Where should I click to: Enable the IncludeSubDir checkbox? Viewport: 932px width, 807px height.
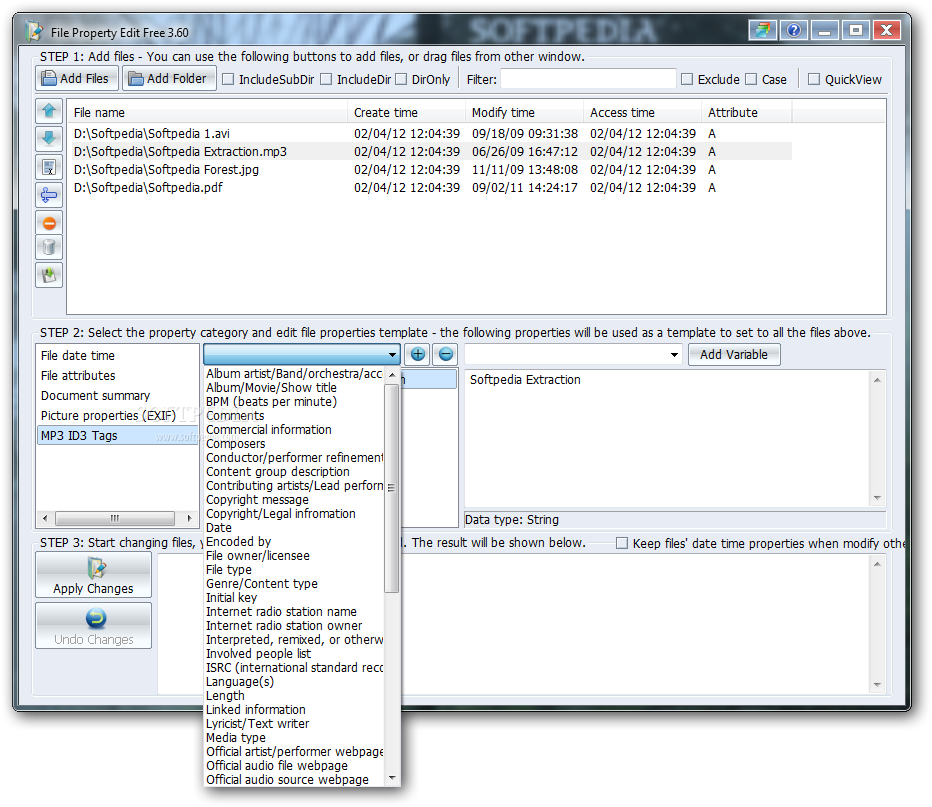click(x=228, y=80)
